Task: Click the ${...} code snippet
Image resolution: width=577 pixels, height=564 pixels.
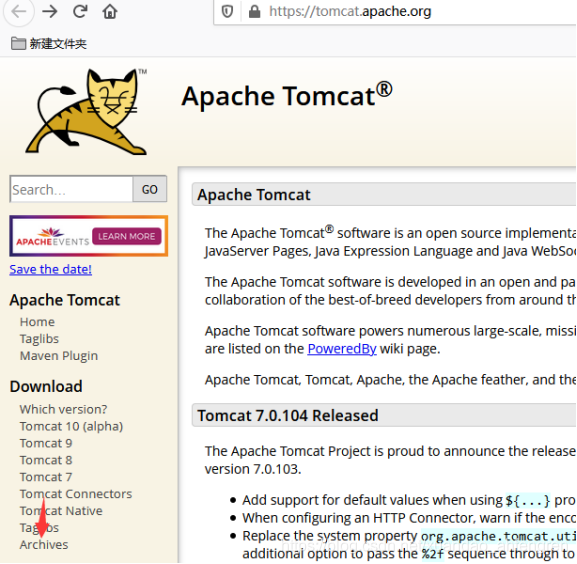Action: pyautogui.click(x=528, y=500)
